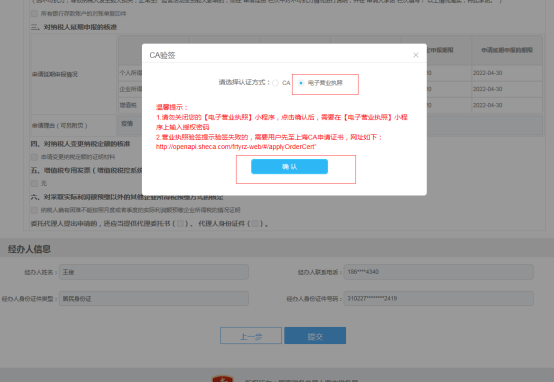This screenshot has height=382, width=554.
Task: Click the 经办人姓名 input field
Action: [x=154, y=272]
